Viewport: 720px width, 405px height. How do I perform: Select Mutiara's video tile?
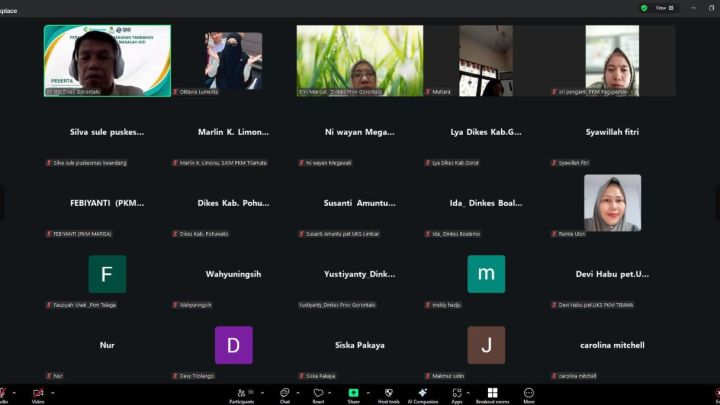click(486, 61)
